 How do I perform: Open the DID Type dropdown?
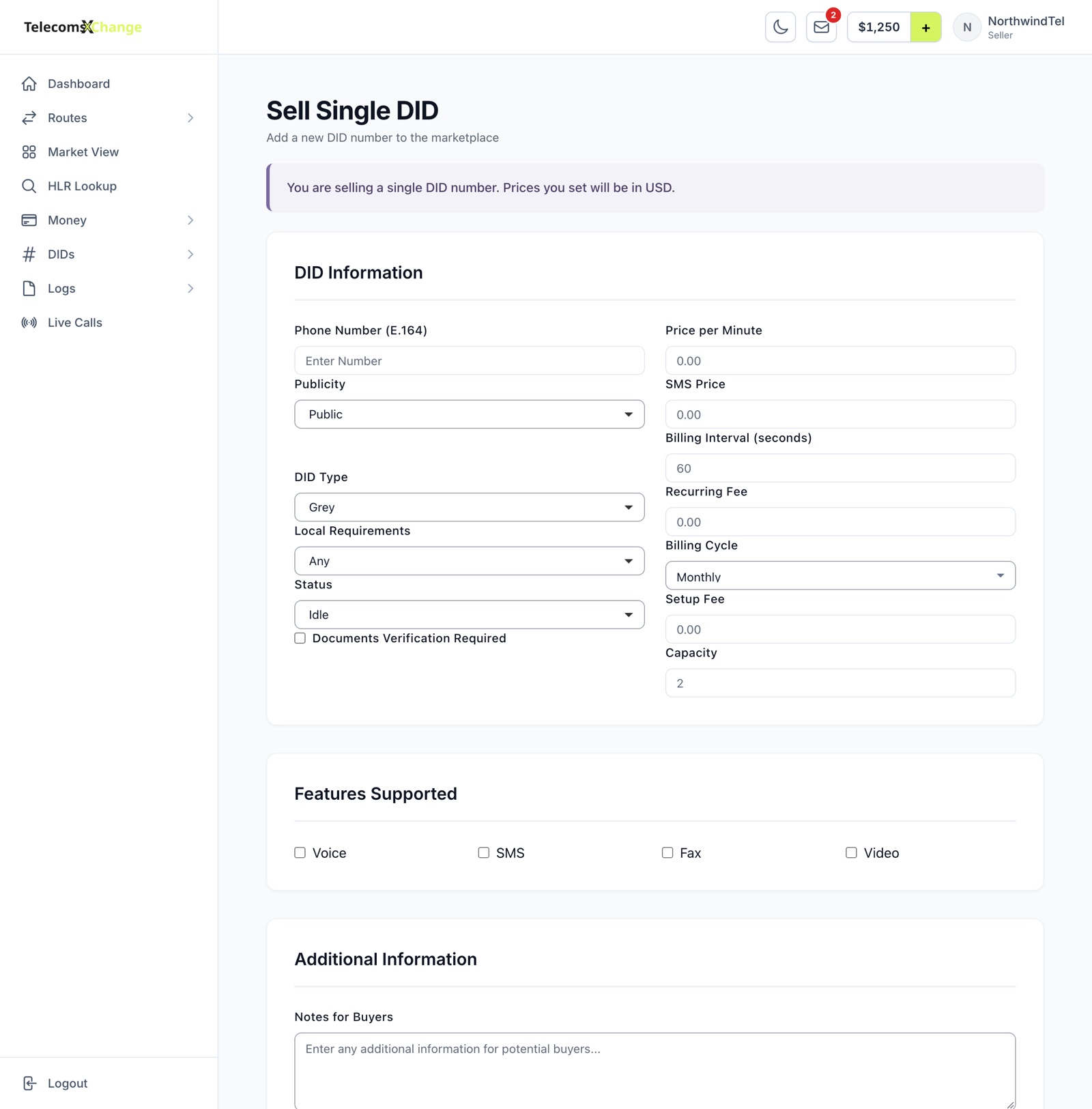[470, 507]
